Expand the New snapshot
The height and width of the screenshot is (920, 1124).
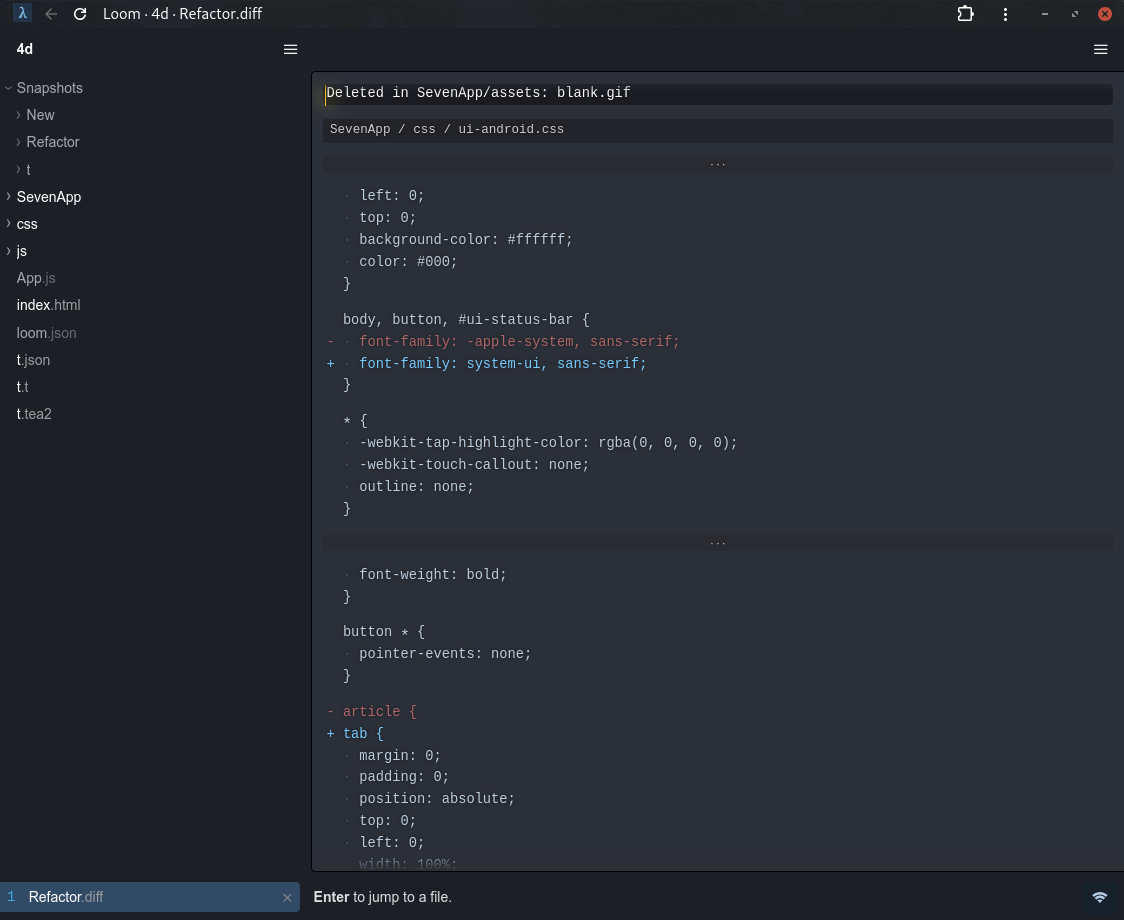pos(19,115)
